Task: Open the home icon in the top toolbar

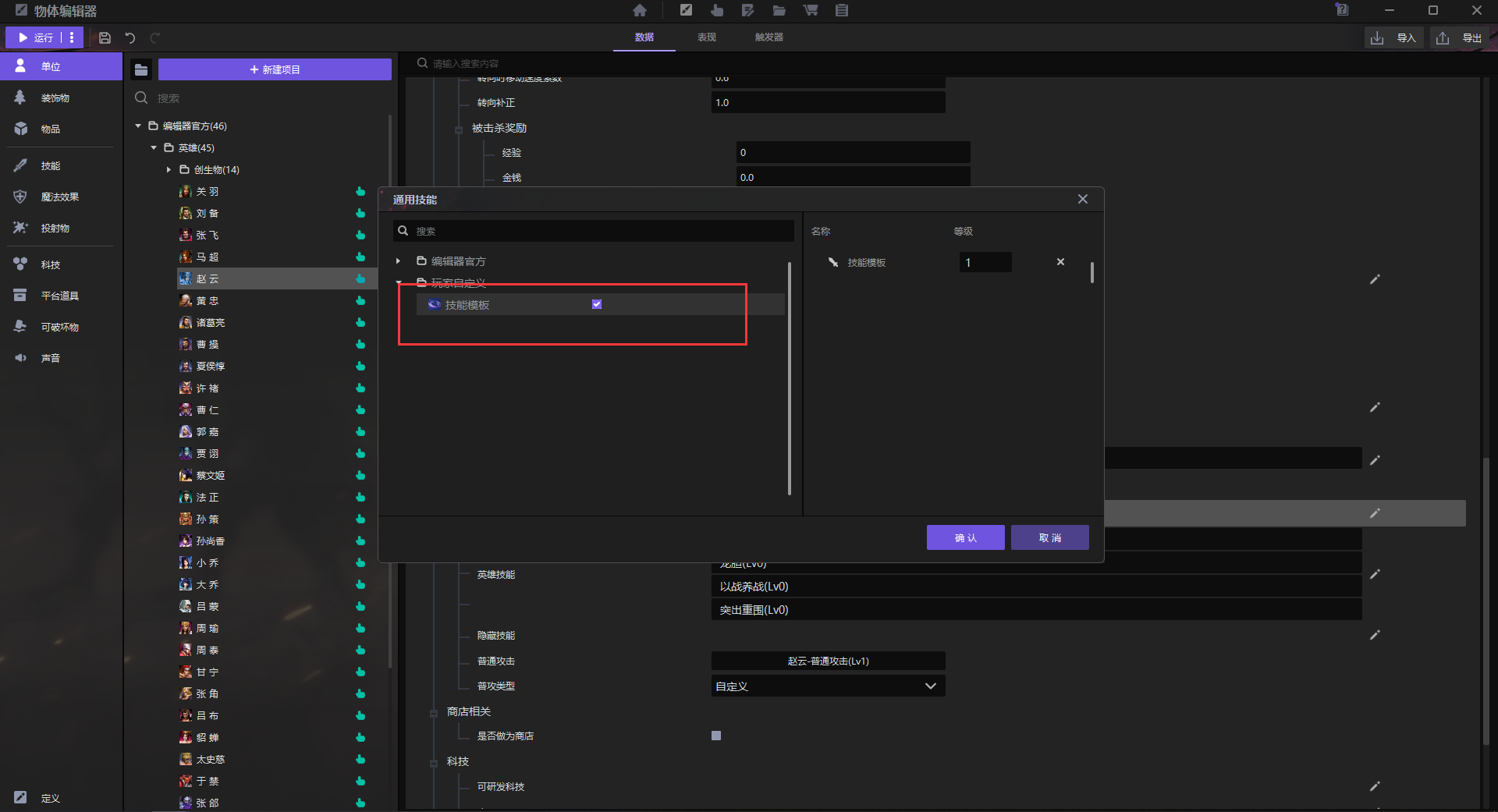Action: tap(640, 10)
